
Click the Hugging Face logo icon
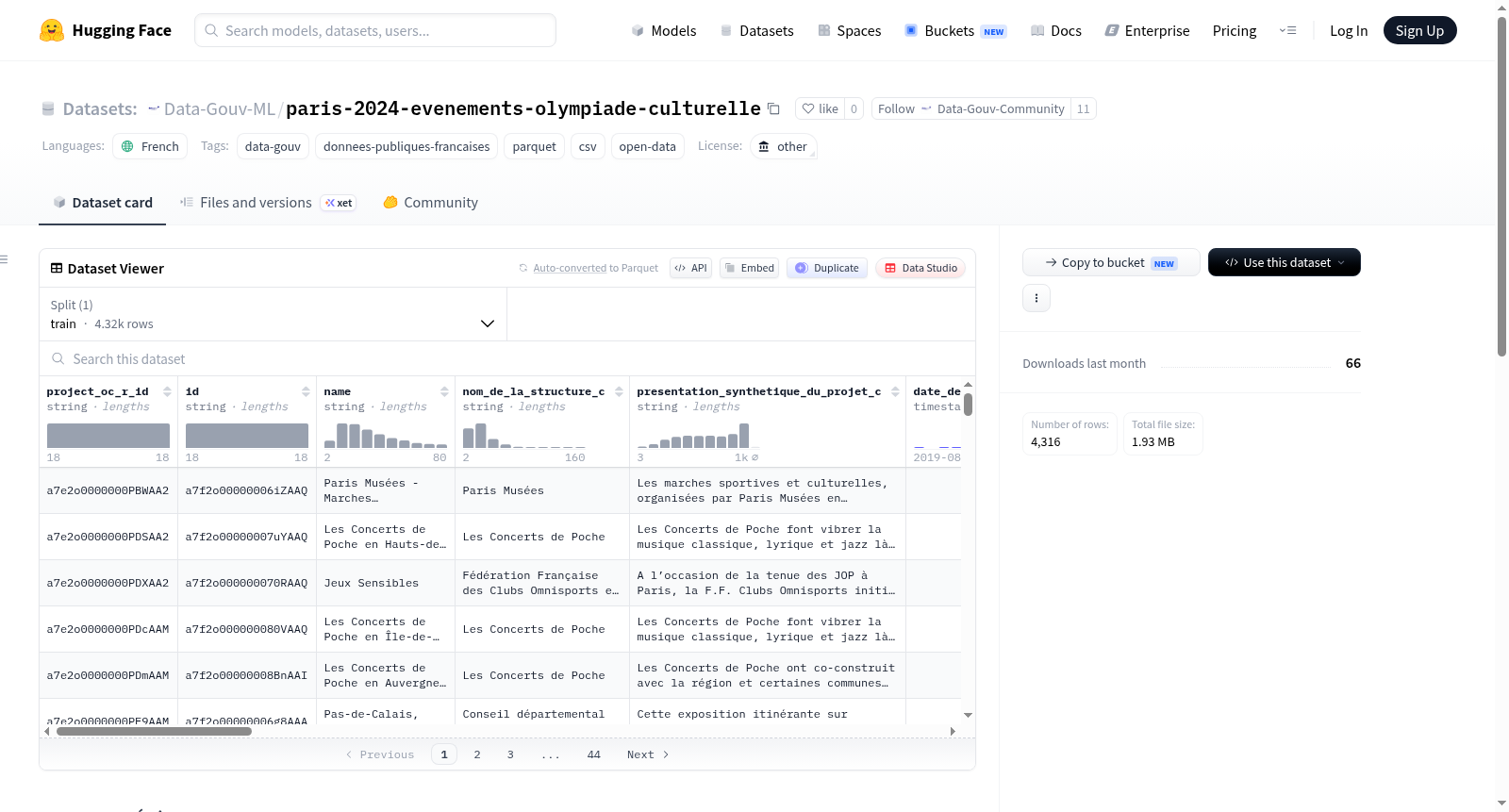pyautogui.click(x=52, y=30)
